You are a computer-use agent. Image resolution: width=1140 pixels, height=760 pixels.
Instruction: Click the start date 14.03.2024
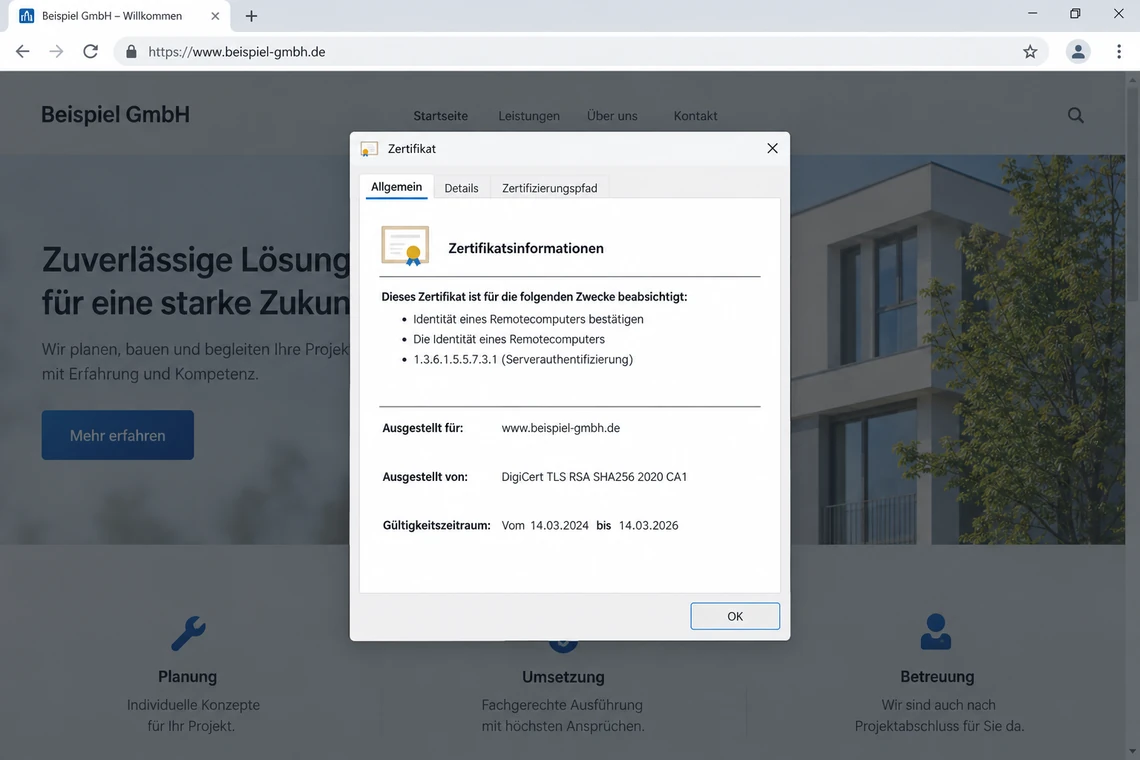click(x=559, y=525)
